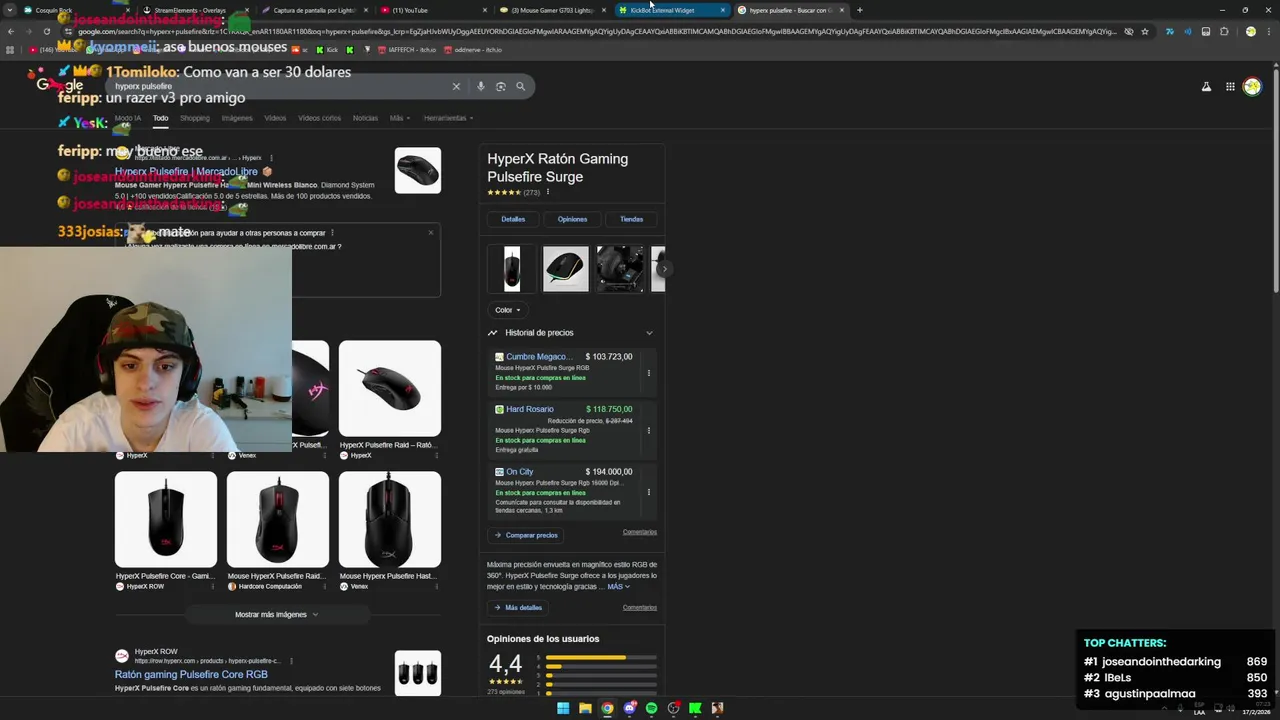Open options for Cumbre Megacomputer offer
Viewport: 1280px width, 720px height.
pyautogui.click(x=648, y=373)
